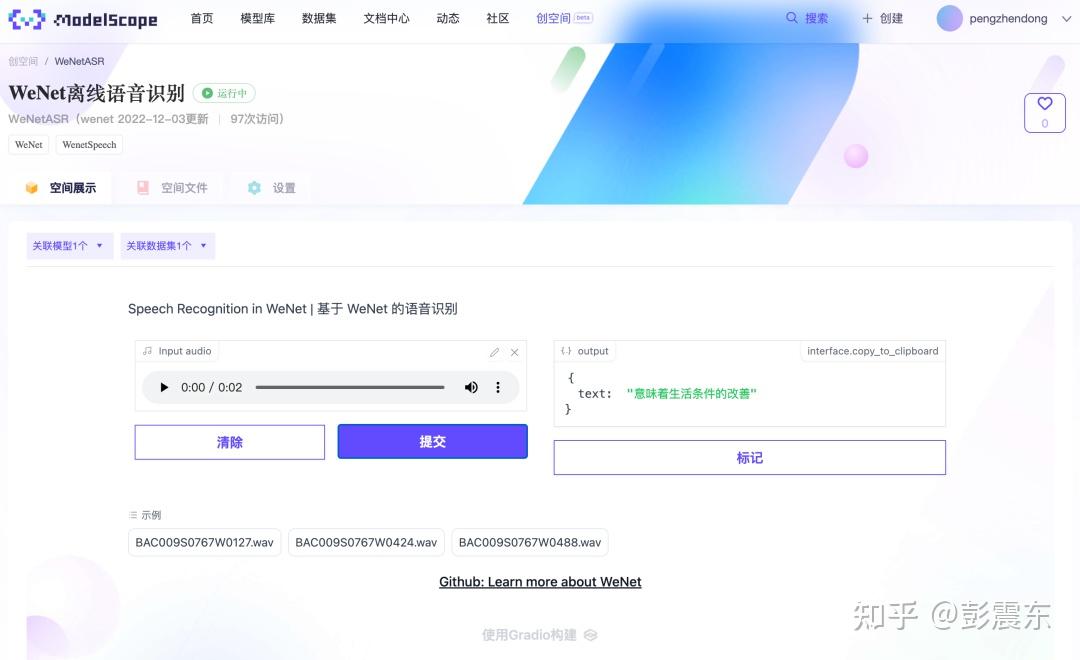Click the 创空间 breadcrumb link
1080x660 pixels.
[x=23, y=61]
